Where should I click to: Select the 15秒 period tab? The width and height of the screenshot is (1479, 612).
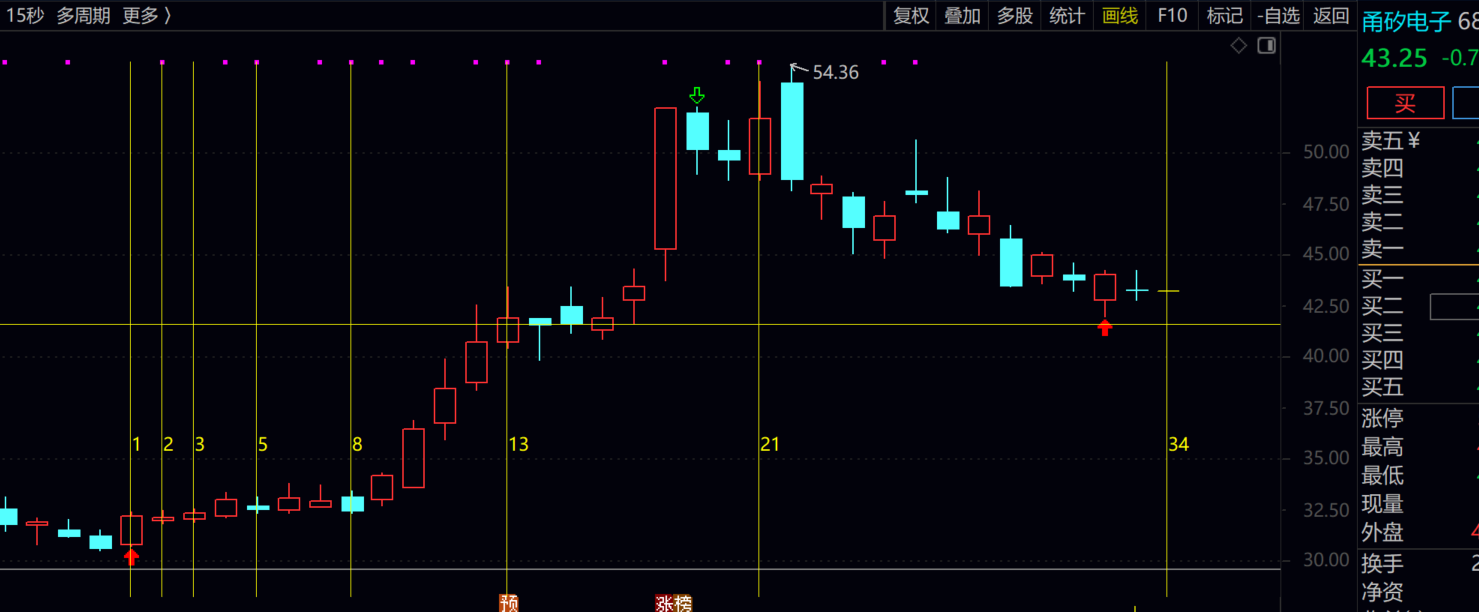pyautogui.click(x=24, y=15)
